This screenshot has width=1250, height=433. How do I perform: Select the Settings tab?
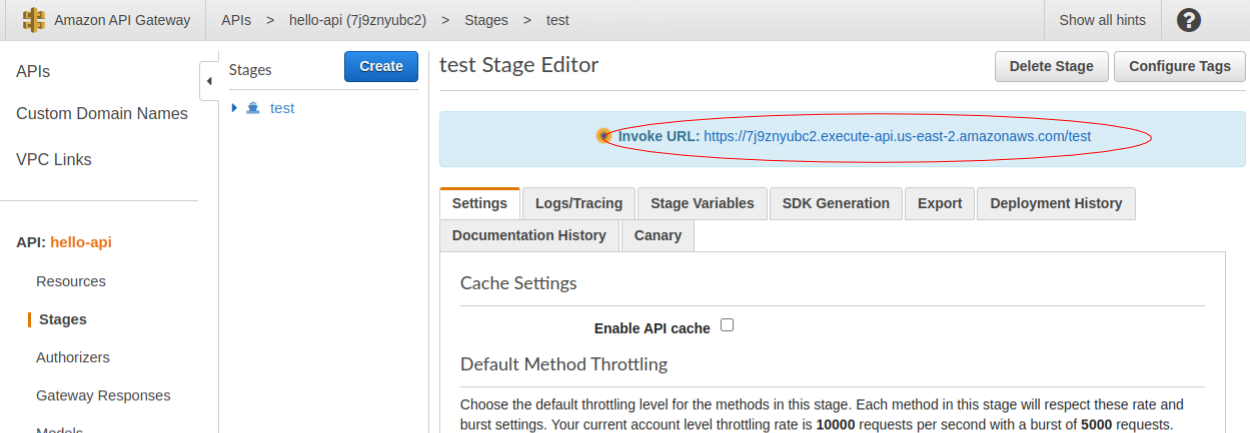click(480, 203)
